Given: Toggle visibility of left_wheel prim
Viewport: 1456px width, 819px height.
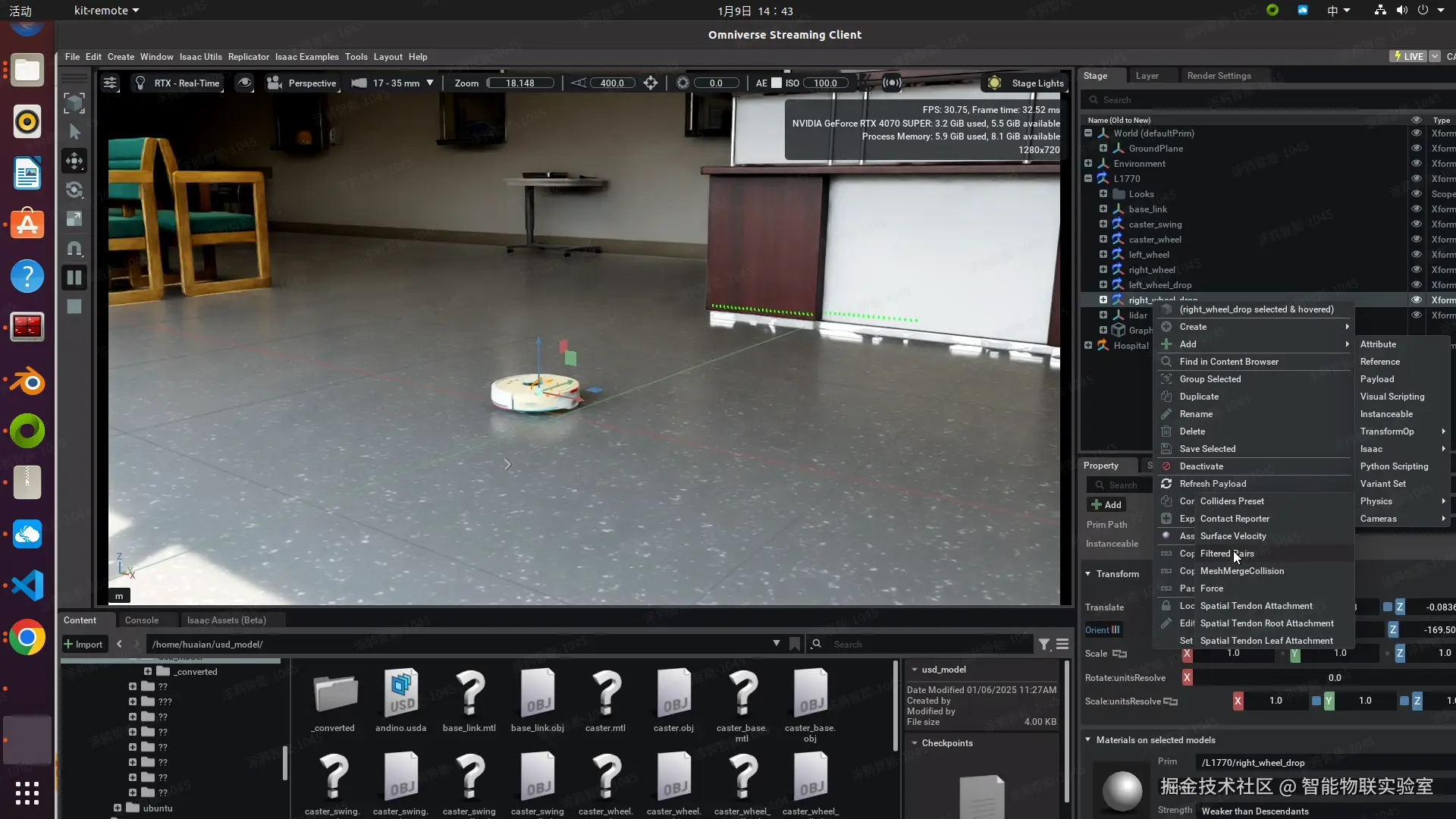Looking at the screenshot, I should (x=1416, y=255).
